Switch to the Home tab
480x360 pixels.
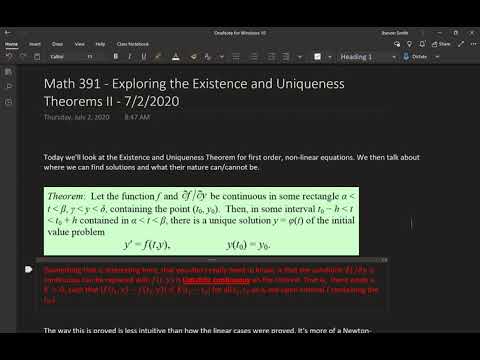pos(11,44)
